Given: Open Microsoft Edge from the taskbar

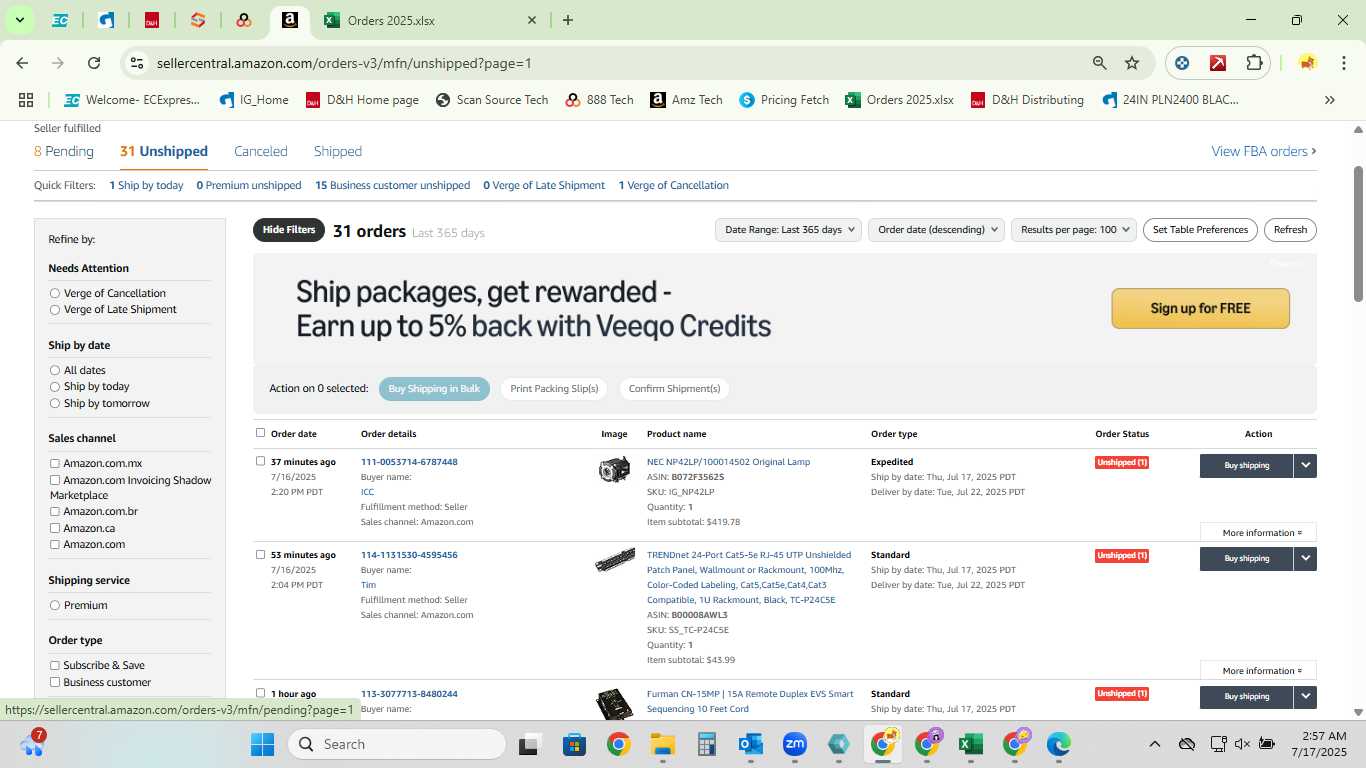Looking at the screenshot, I should pos(1059,744).
